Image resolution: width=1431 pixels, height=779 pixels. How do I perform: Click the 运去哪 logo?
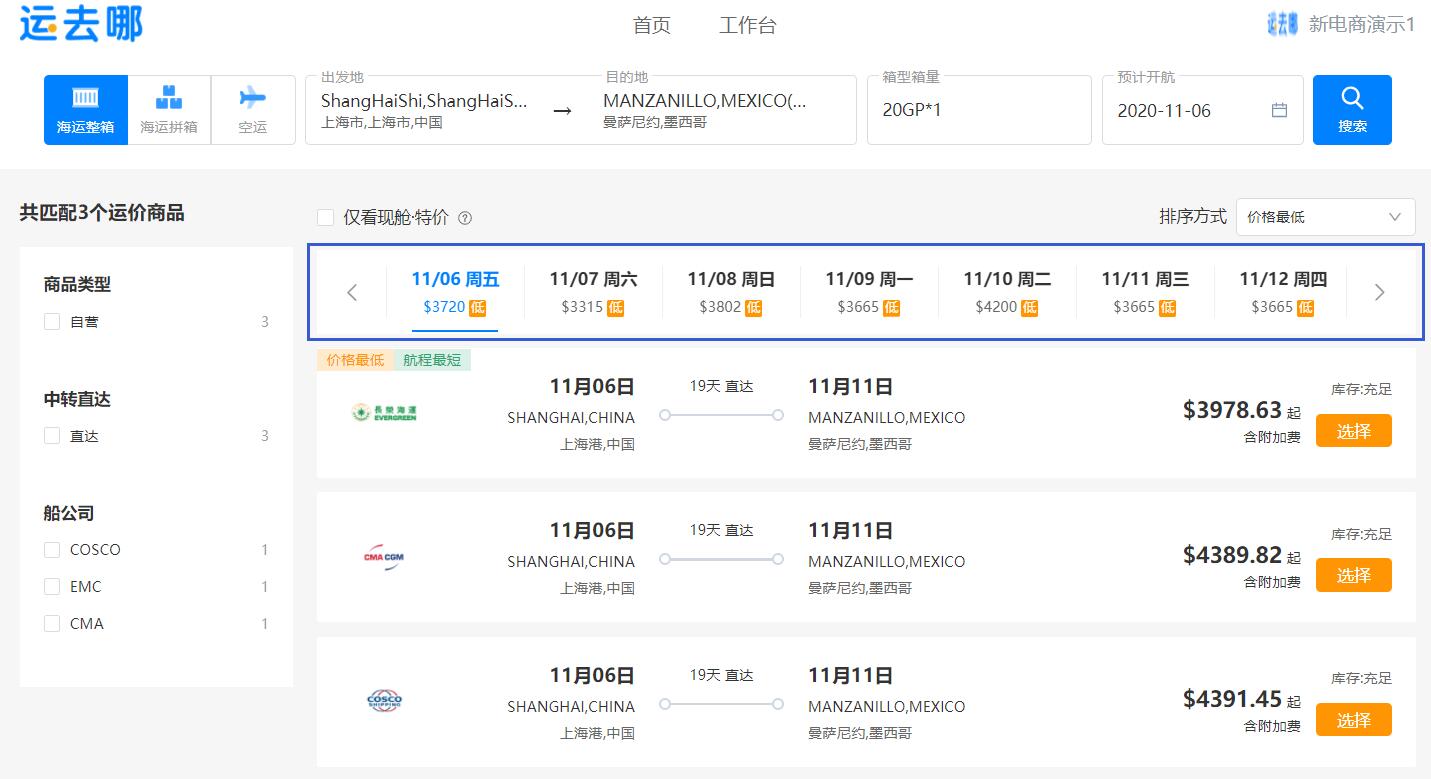pyautogui.click(x=81, y=24)
